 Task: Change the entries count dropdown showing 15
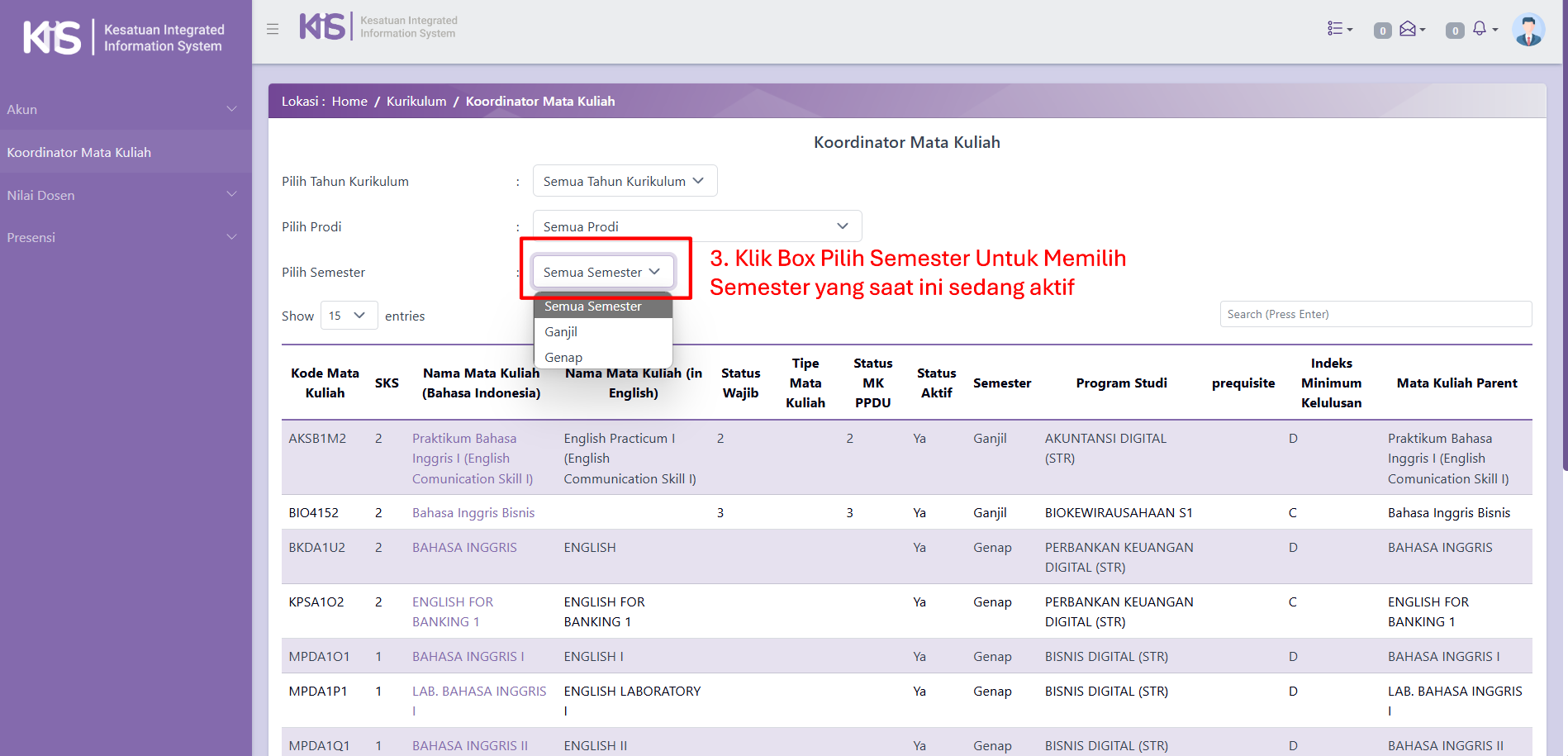(x=348, y=316)
